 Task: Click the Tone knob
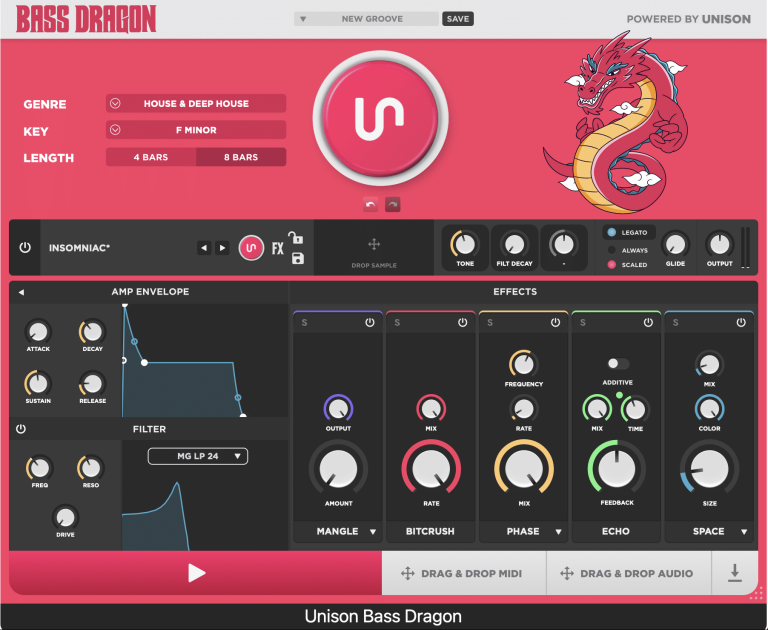[x=465, y=244]
